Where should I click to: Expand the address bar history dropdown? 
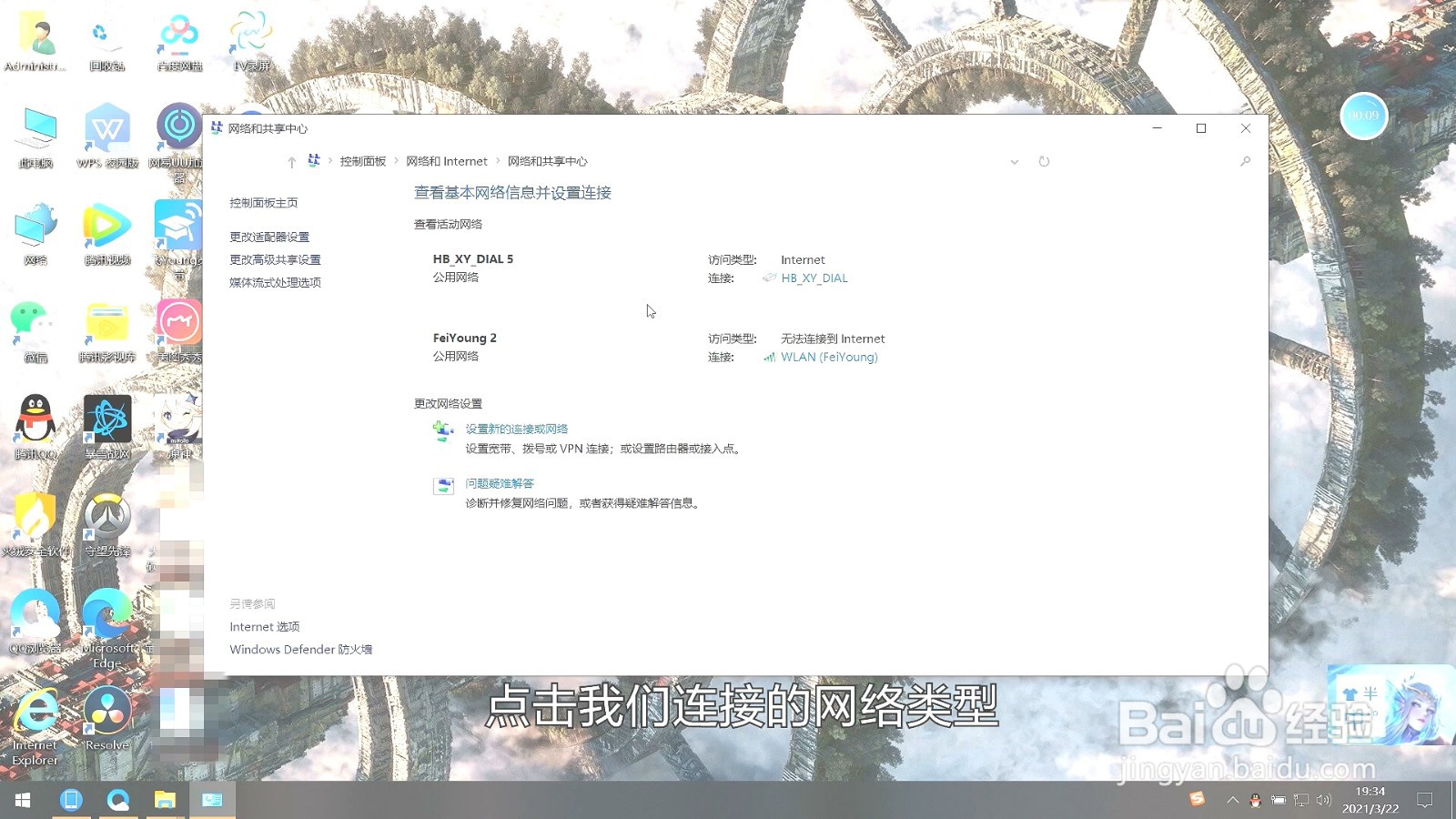tap(1014, 162)
